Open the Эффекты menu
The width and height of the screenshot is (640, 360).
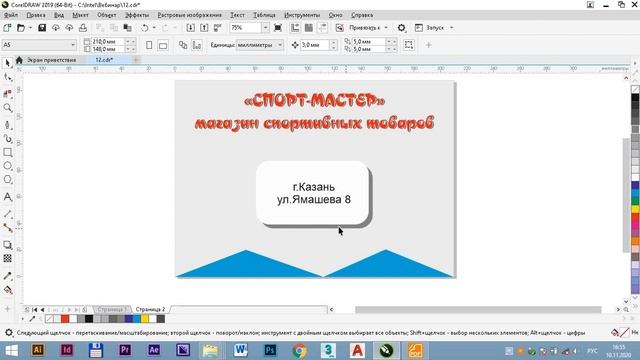click(137, 15)
